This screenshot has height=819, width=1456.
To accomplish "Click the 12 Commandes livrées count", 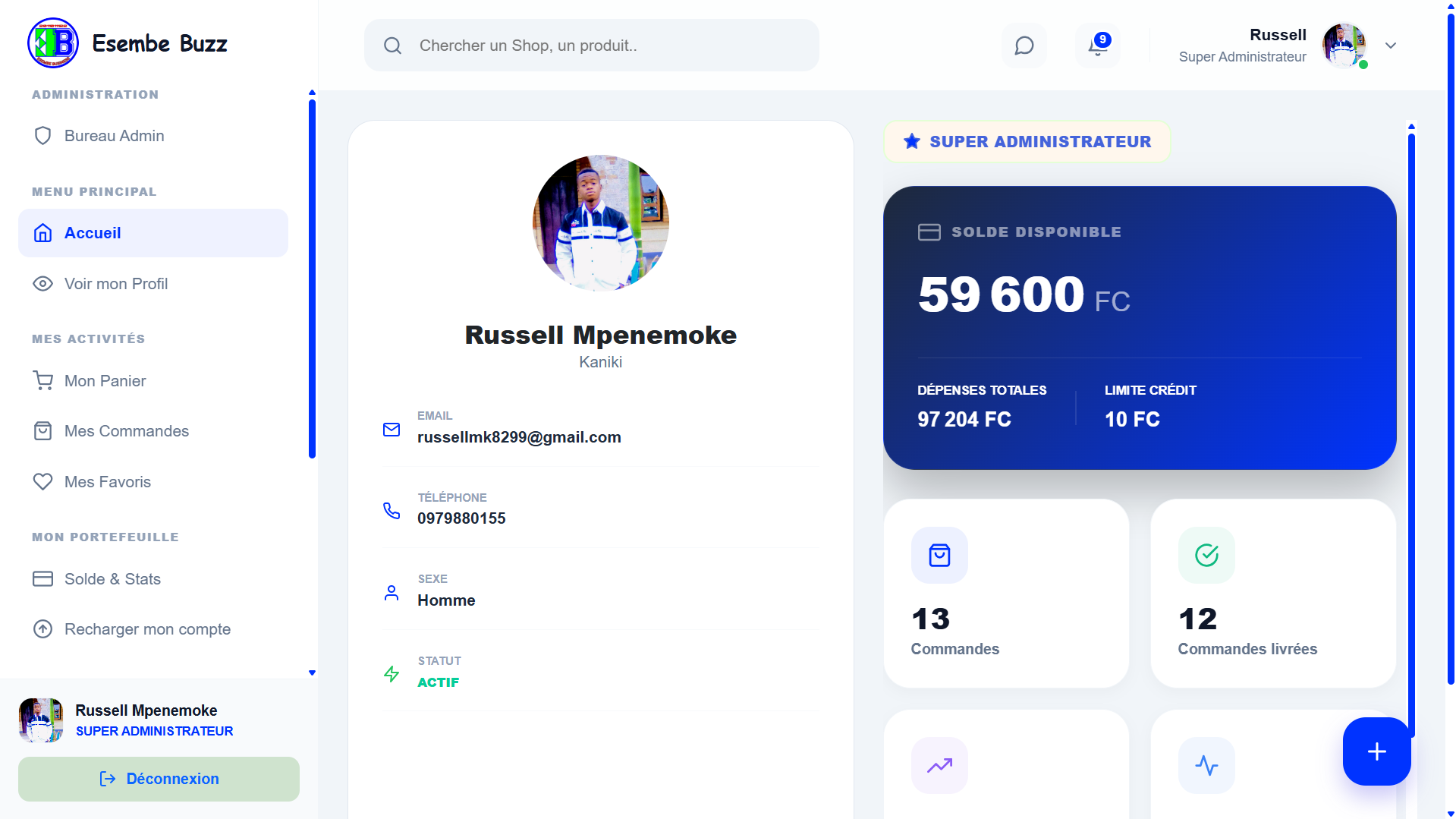I will pos(1198,619).
